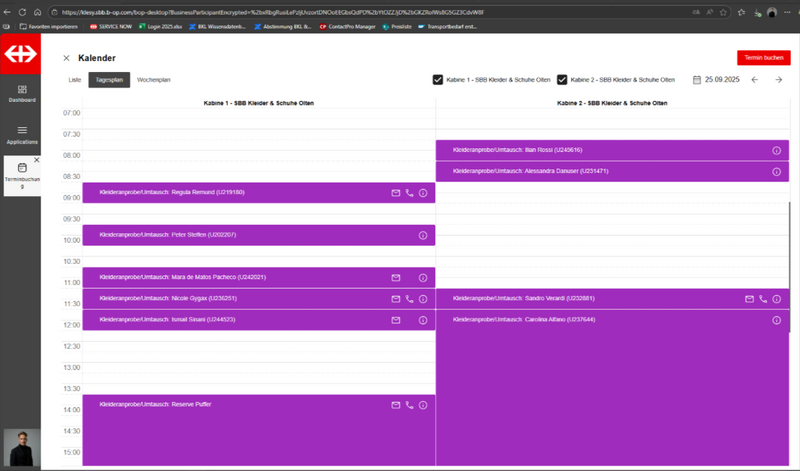Open the Applications hamburger menu
Screen dimensions: 800x471
[21, 130]
